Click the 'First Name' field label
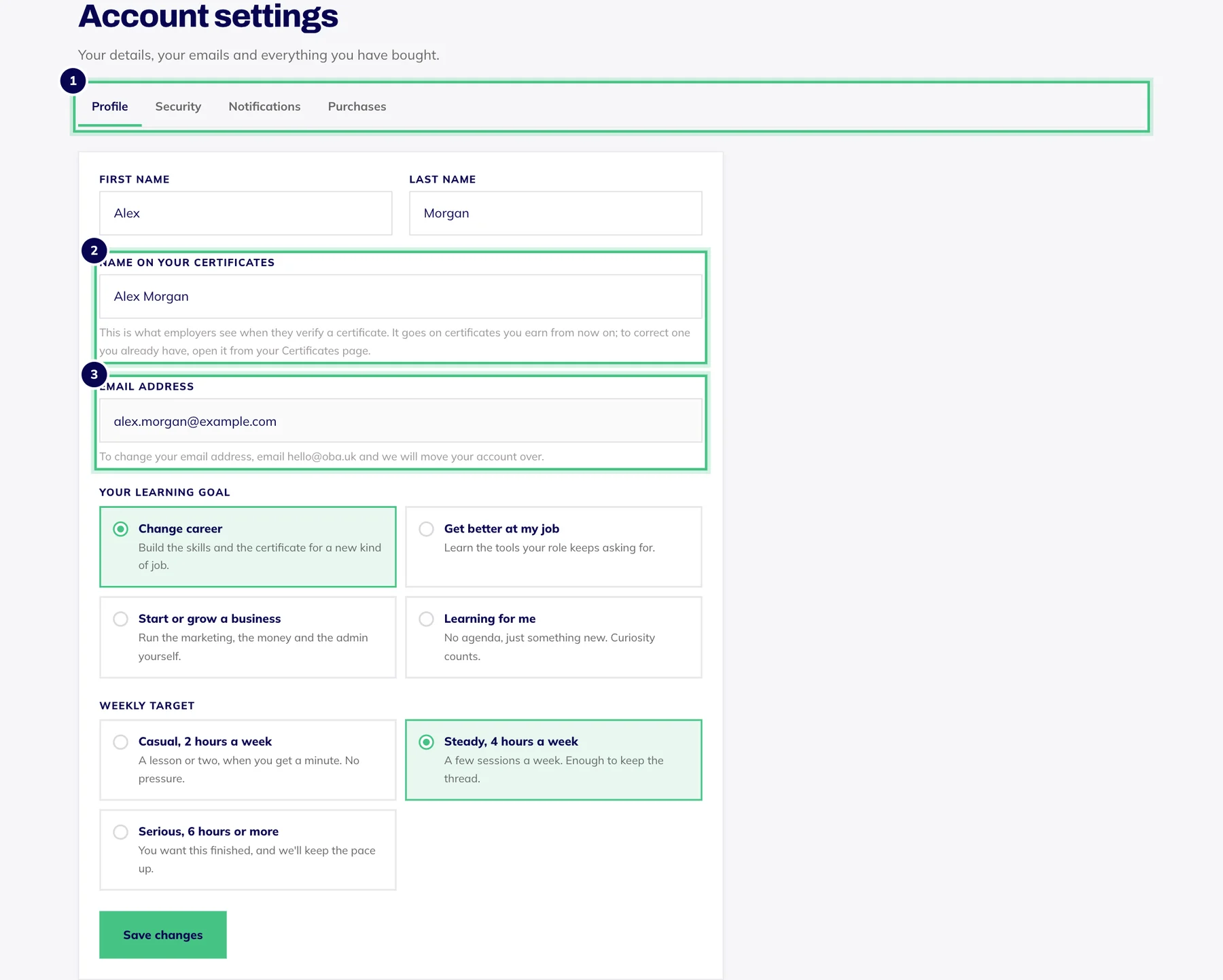The image size is (1223, 980). (x=135, y=179)
